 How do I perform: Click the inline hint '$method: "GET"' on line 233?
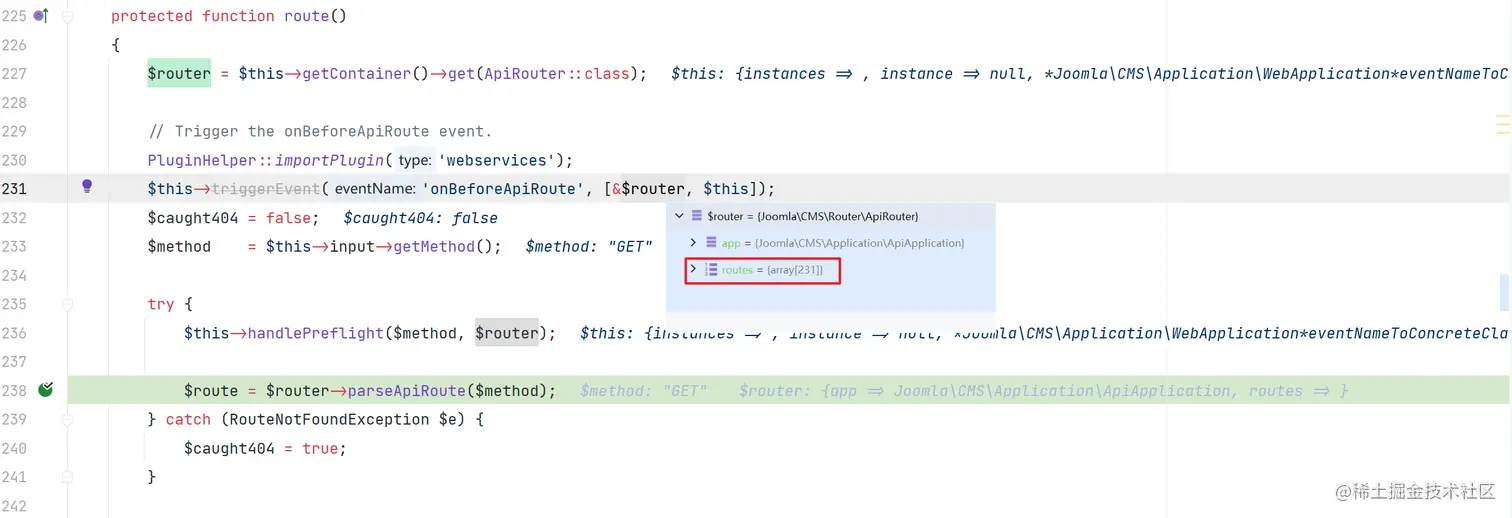pos(589,247)
